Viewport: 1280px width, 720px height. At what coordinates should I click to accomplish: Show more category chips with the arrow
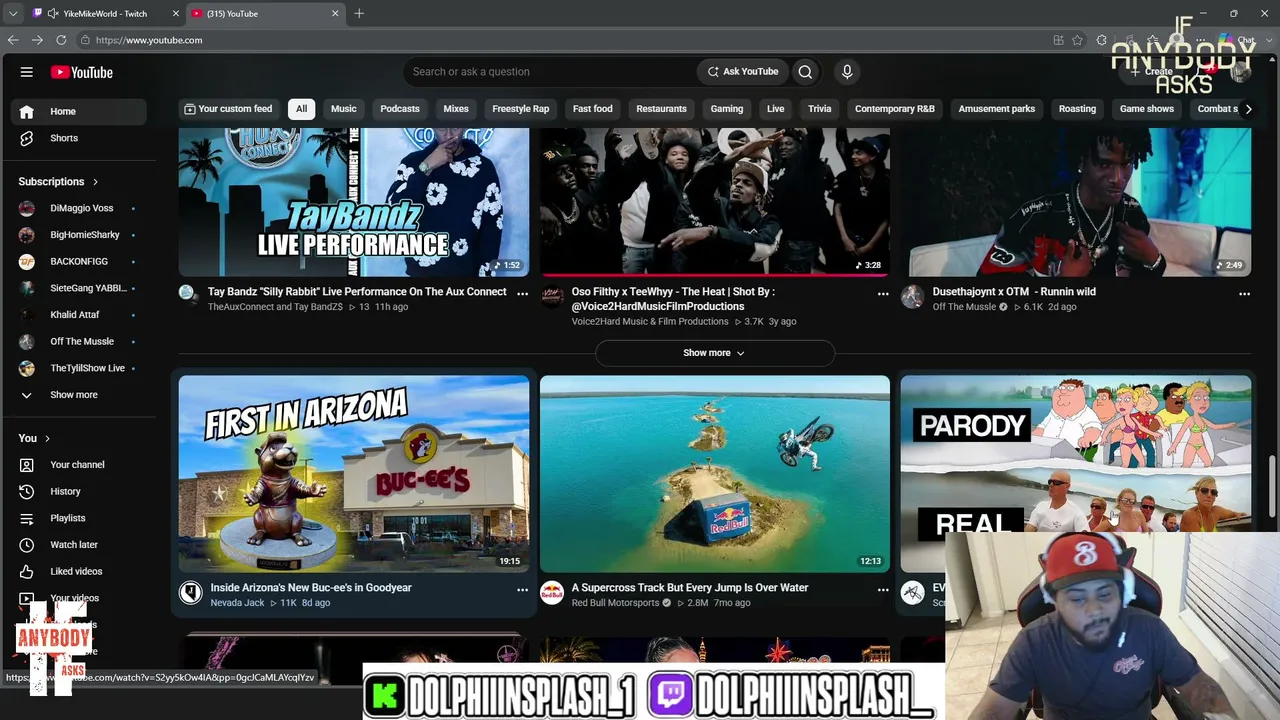[1247, 109]
